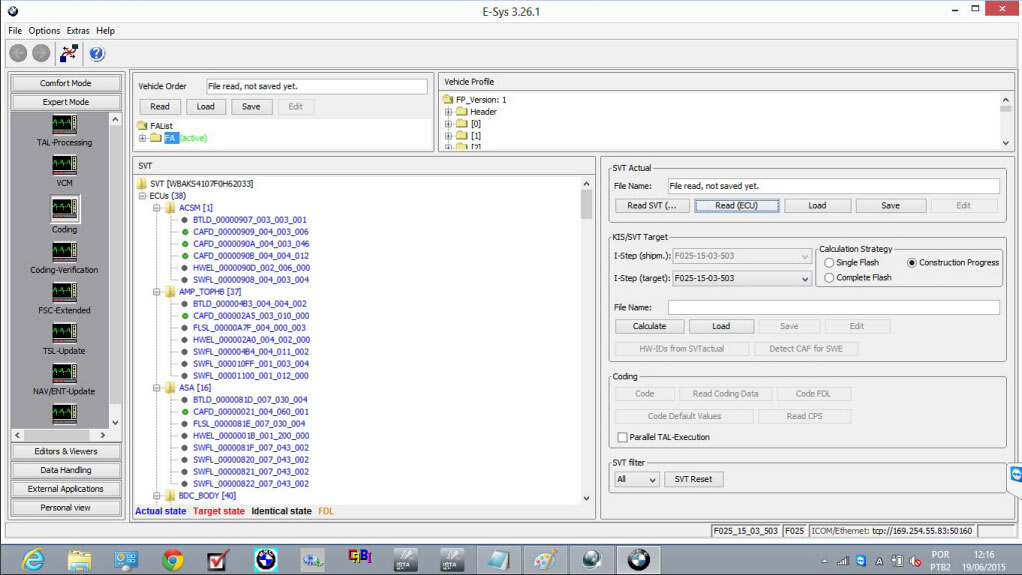The width and height of the screenshot is (1022, 575).
Task: Click the Read SVT button
Action: (x=652, y=205)
